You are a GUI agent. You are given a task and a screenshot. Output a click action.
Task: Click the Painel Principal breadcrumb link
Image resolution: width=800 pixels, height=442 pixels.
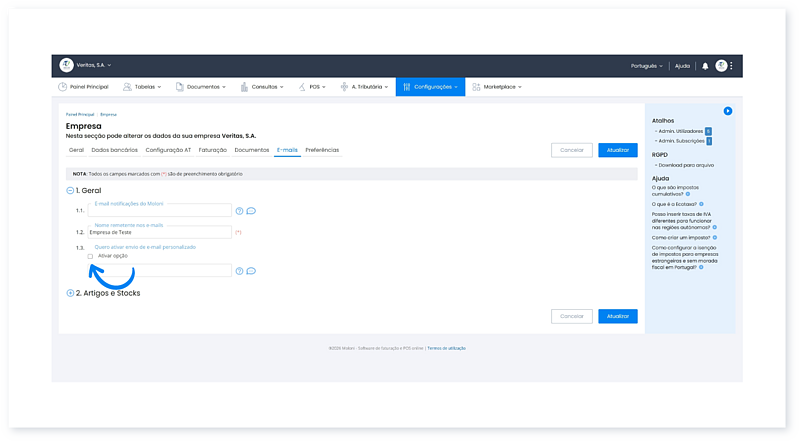[x=80, y=114]
